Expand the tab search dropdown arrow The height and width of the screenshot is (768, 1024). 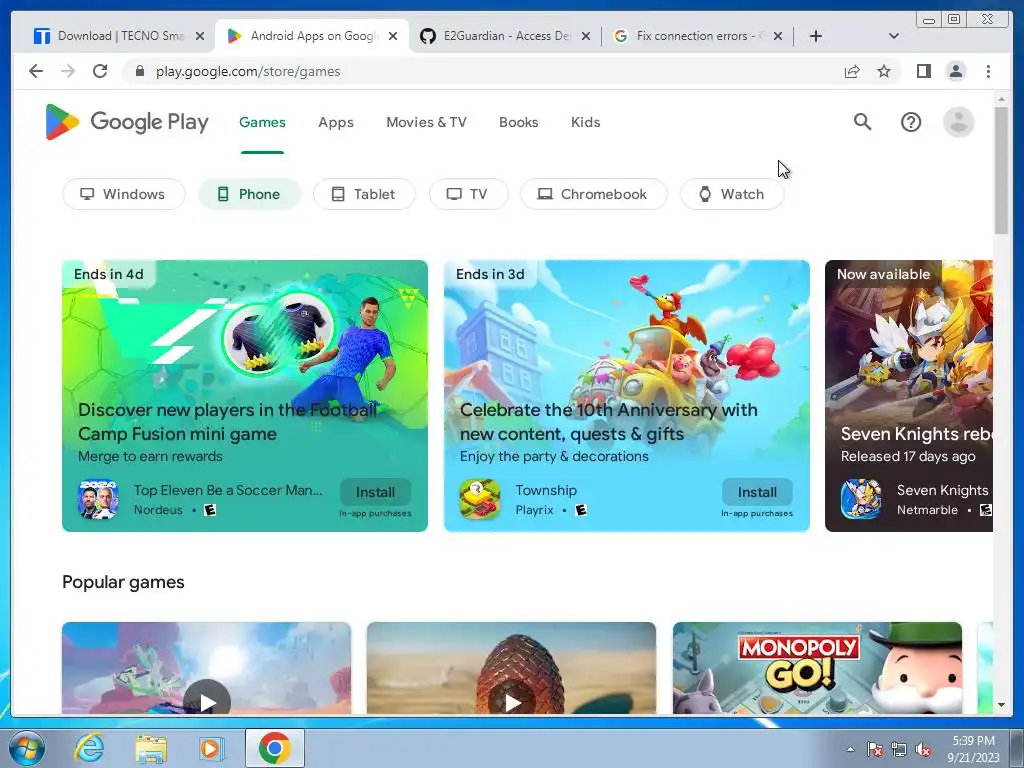point(893,36)
